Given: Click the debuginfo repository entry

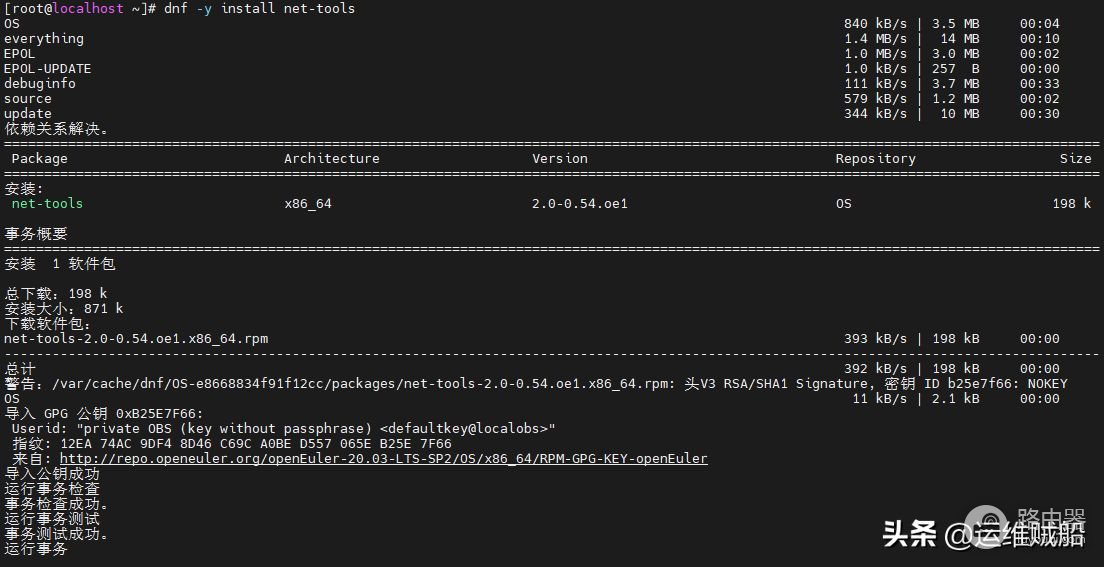Looking at the screenshot, I should 40,84.
